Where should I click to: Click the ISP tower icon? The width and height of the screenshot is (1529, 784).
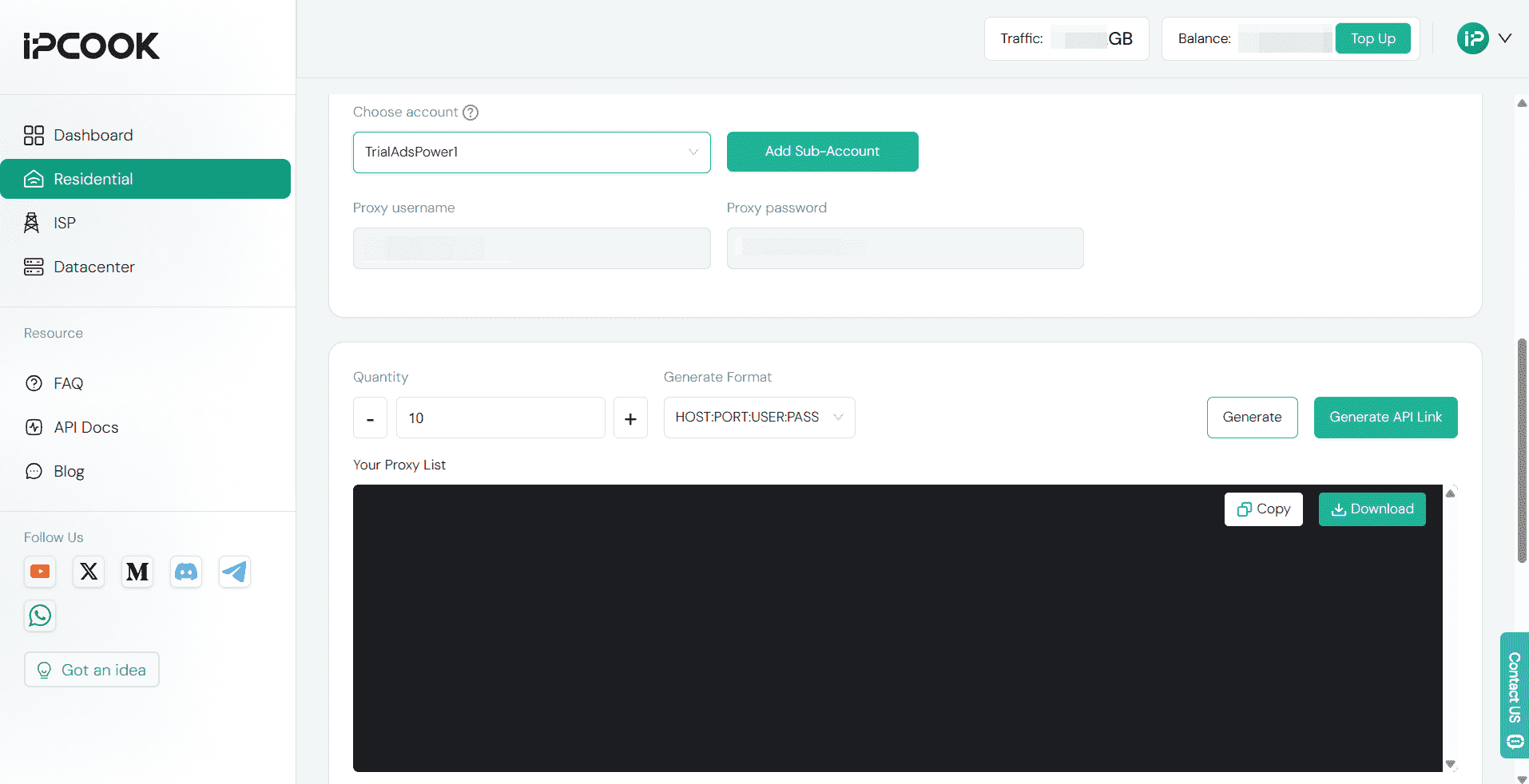pos(32,223)
